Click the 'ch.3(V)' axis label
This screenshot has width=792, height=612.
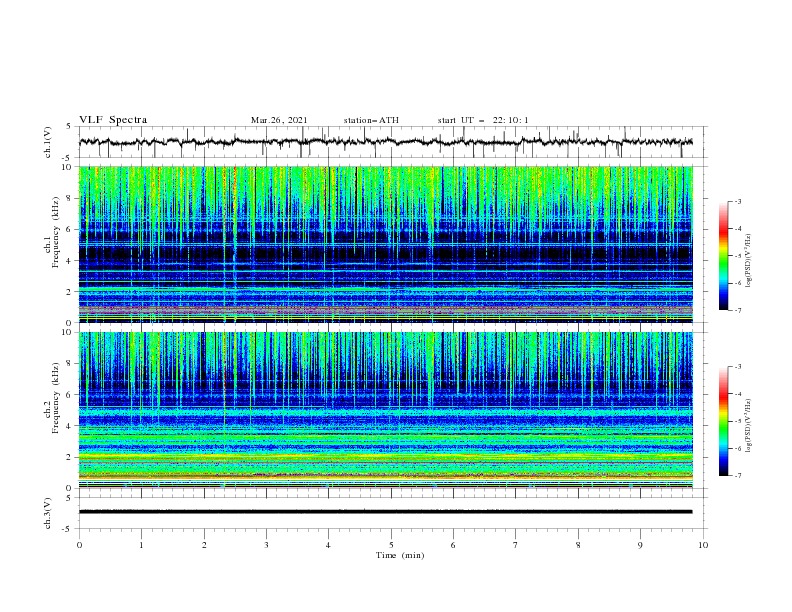(48, 513)
